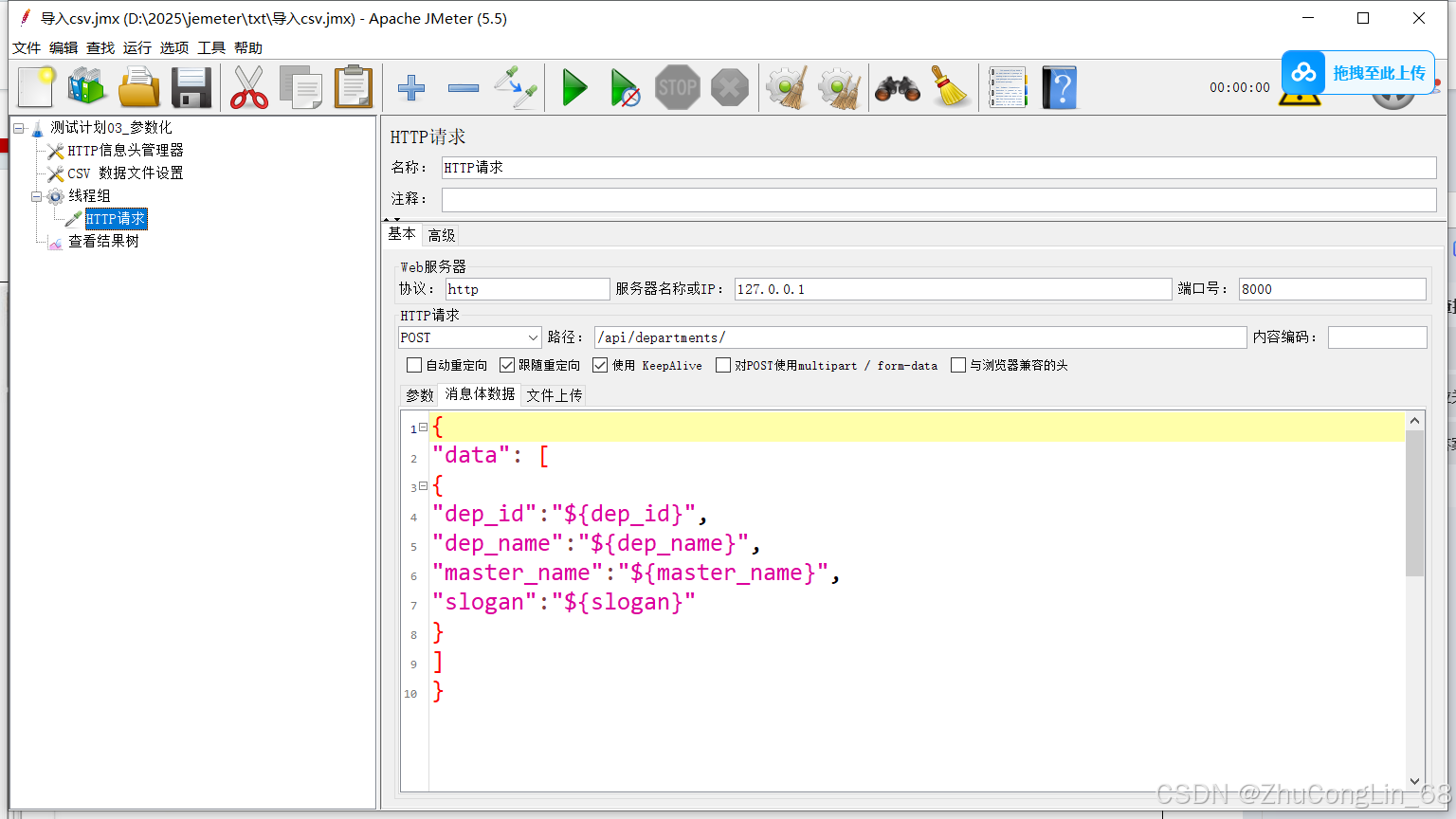Click Start no pauses icon
Image resolution: width=1456 pixels, height=819 pixels.
(625, 87)
